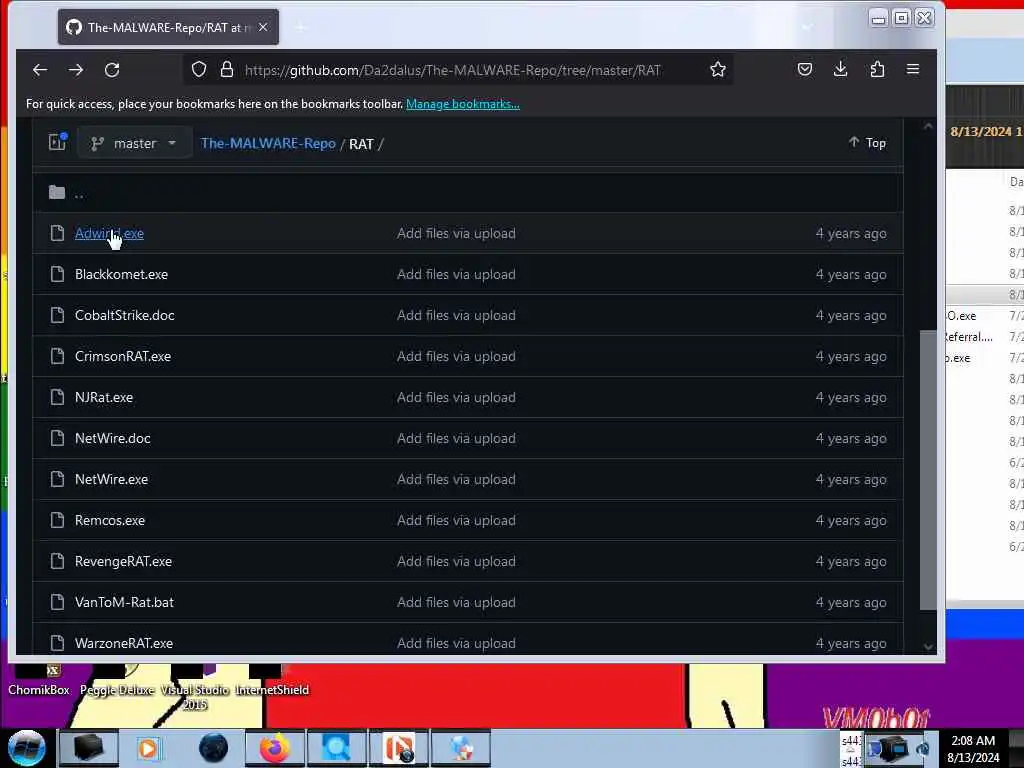Open Peggle Deluxe desktop shortcut

click(x=117, y=682)
